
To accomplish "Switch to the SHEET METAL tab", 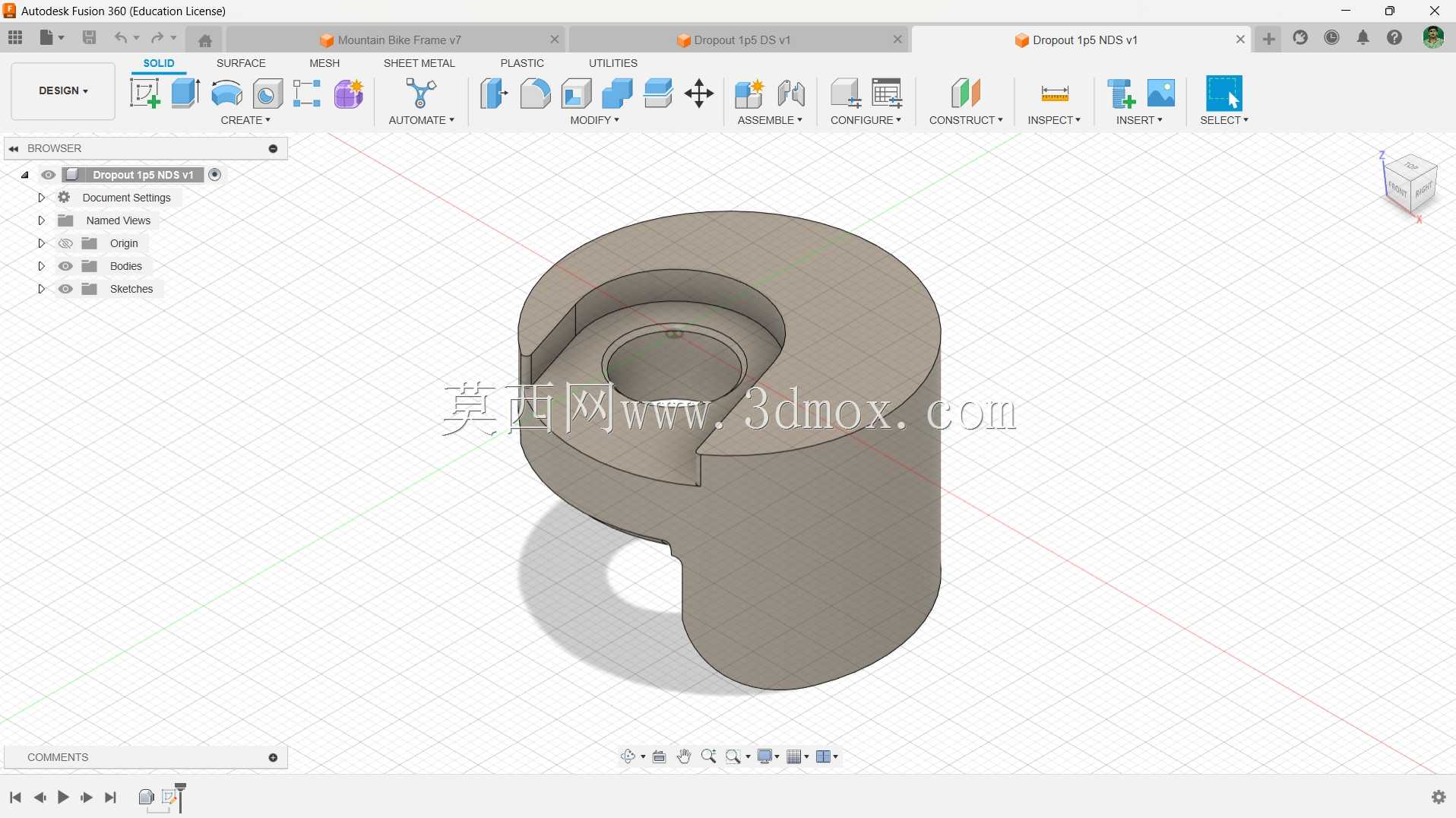I will click(x=419, y=63).
